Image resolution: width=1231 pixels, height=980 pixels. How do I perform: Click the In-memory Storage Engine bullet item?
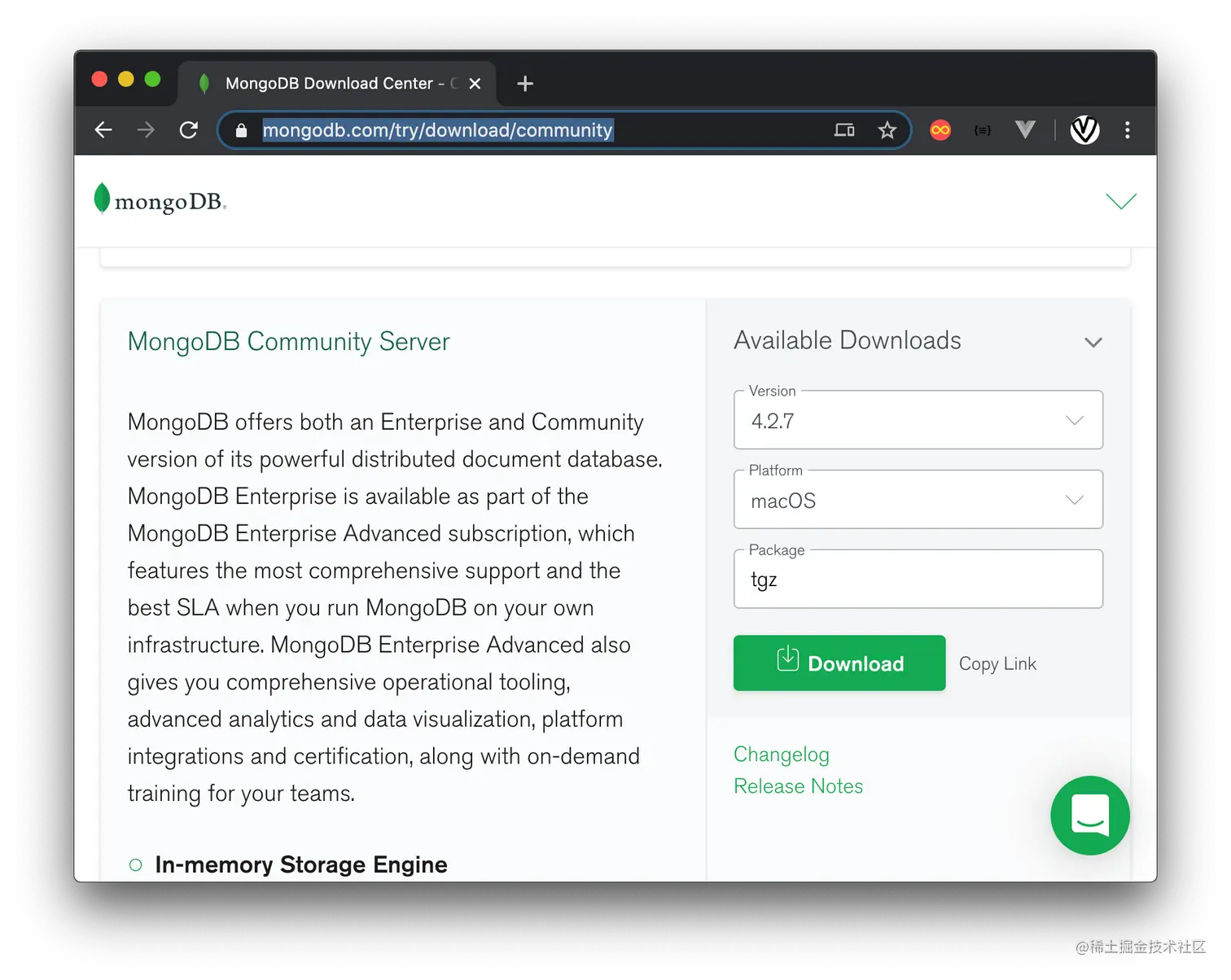pyautogui.click(x=287, y=864)
